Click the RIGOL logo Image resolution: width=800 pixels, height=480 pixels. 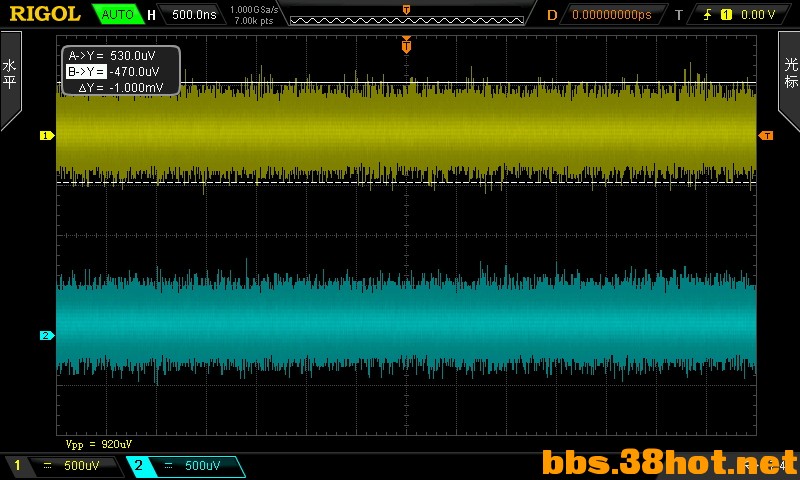pos(45,14)
